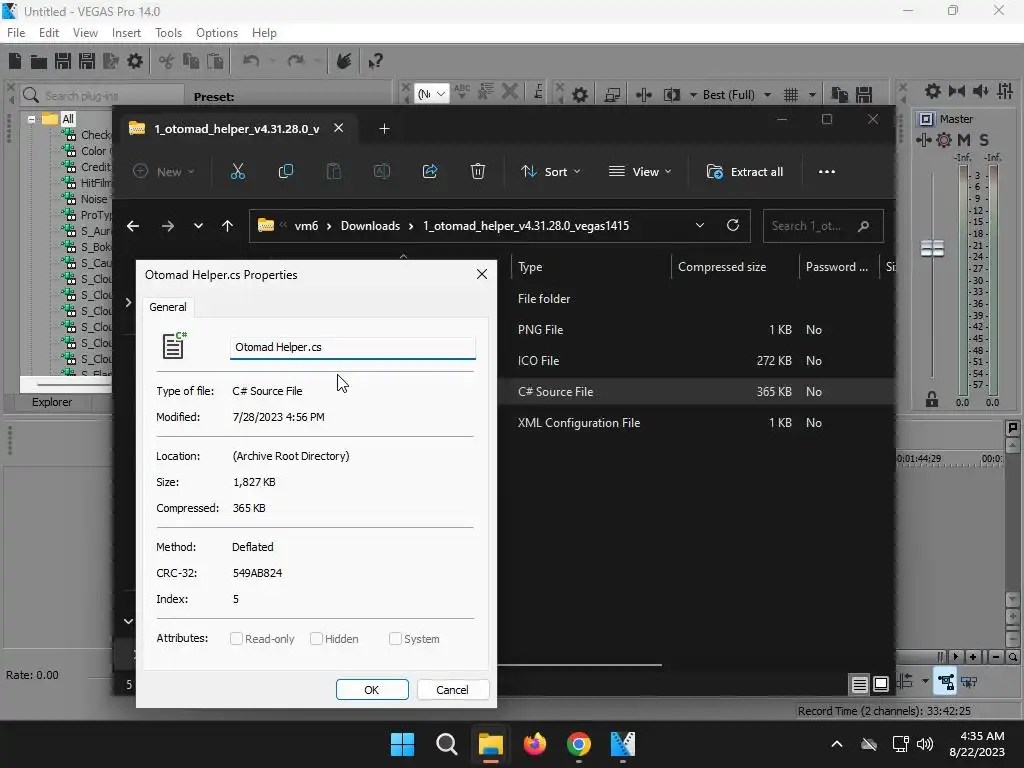Click the Otomad Helper.cs filename field

coord(353,347)
